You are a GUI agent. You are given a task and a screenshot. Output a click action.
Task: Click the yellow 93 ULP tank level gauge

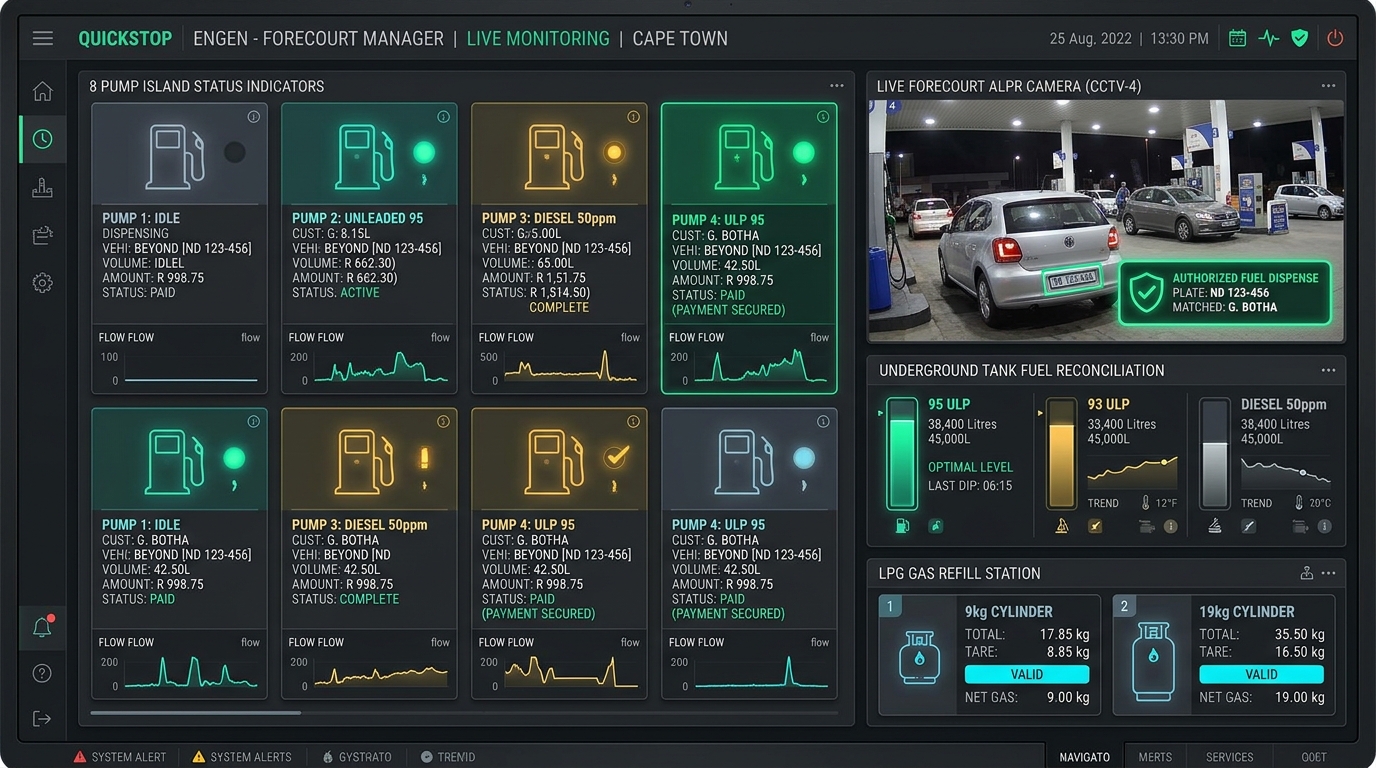pyautogui.click(x=1061, y=454)
